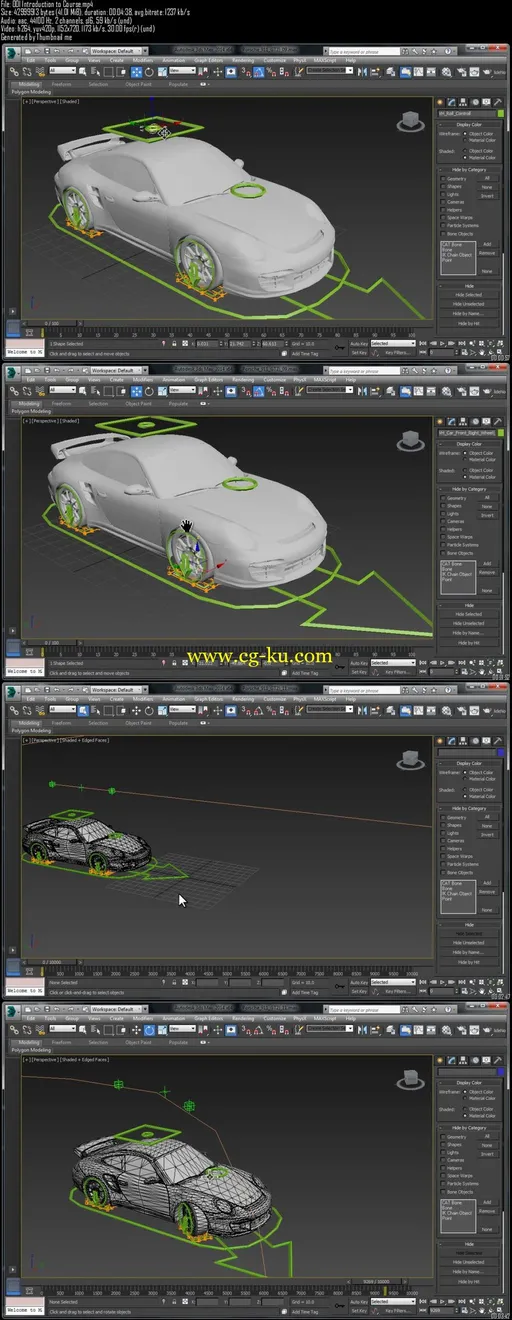Click the application logo button, third screenshot

pyautogui.click(x=12, y=692)
